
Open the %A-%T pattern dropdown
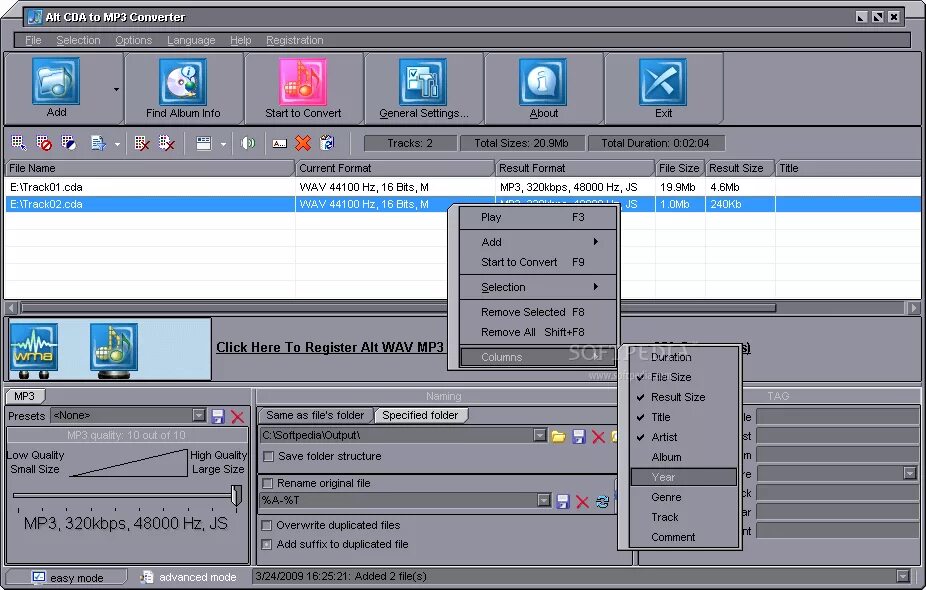click(x=544, y=500)
